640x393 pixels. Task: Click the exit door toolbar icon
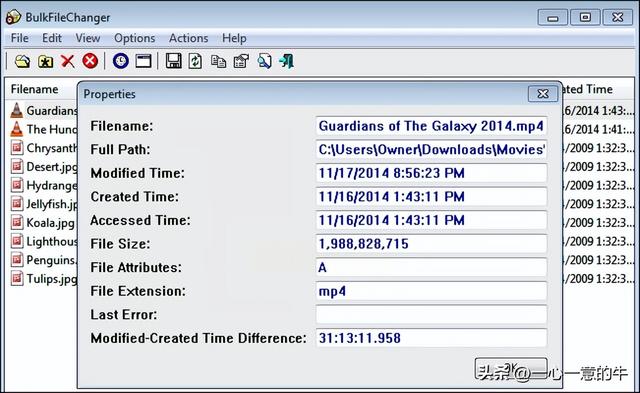pos(287,61)
